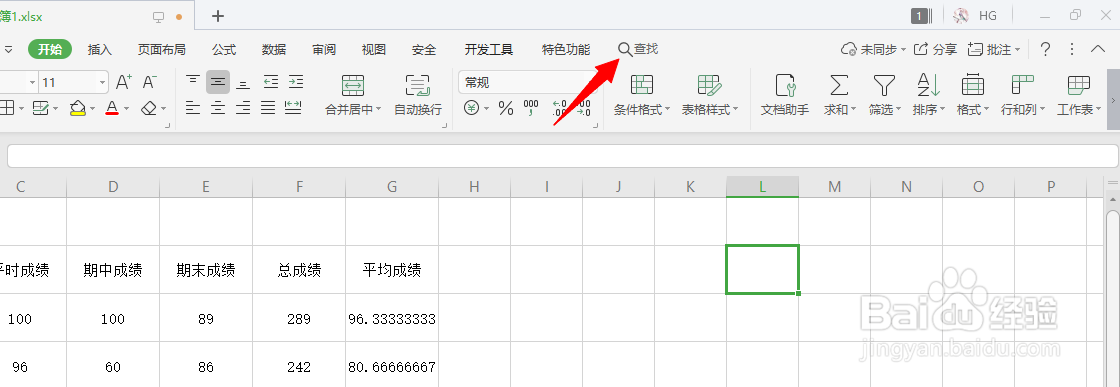Viewport: 1120px width, 387px height.
Task: Open the 数据 Data tab
Action: 274,49
